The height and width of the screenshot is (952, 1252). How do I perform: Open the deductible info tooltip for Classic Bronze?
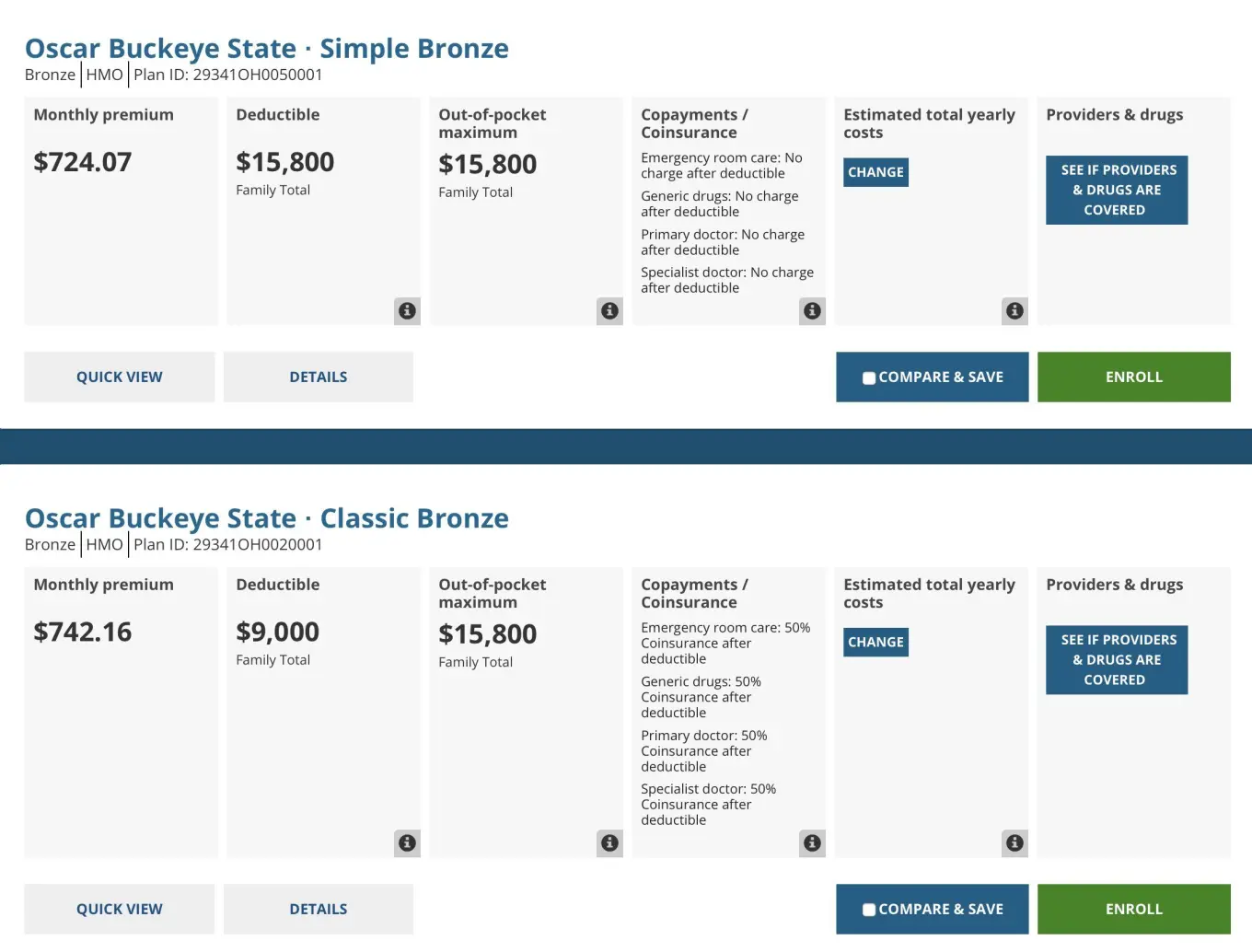pyautogui.click(x=407, y=842)
